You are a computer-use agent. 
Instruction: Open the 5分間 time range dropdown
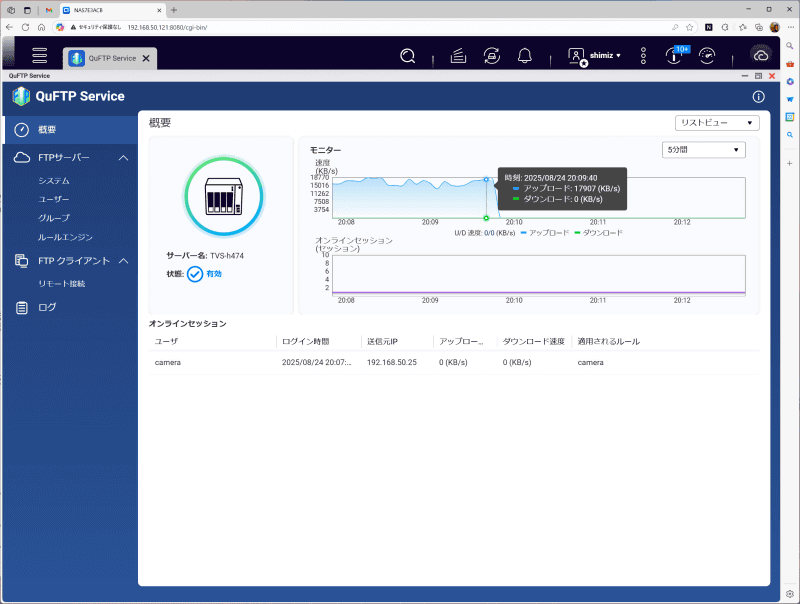pos(702,147)
